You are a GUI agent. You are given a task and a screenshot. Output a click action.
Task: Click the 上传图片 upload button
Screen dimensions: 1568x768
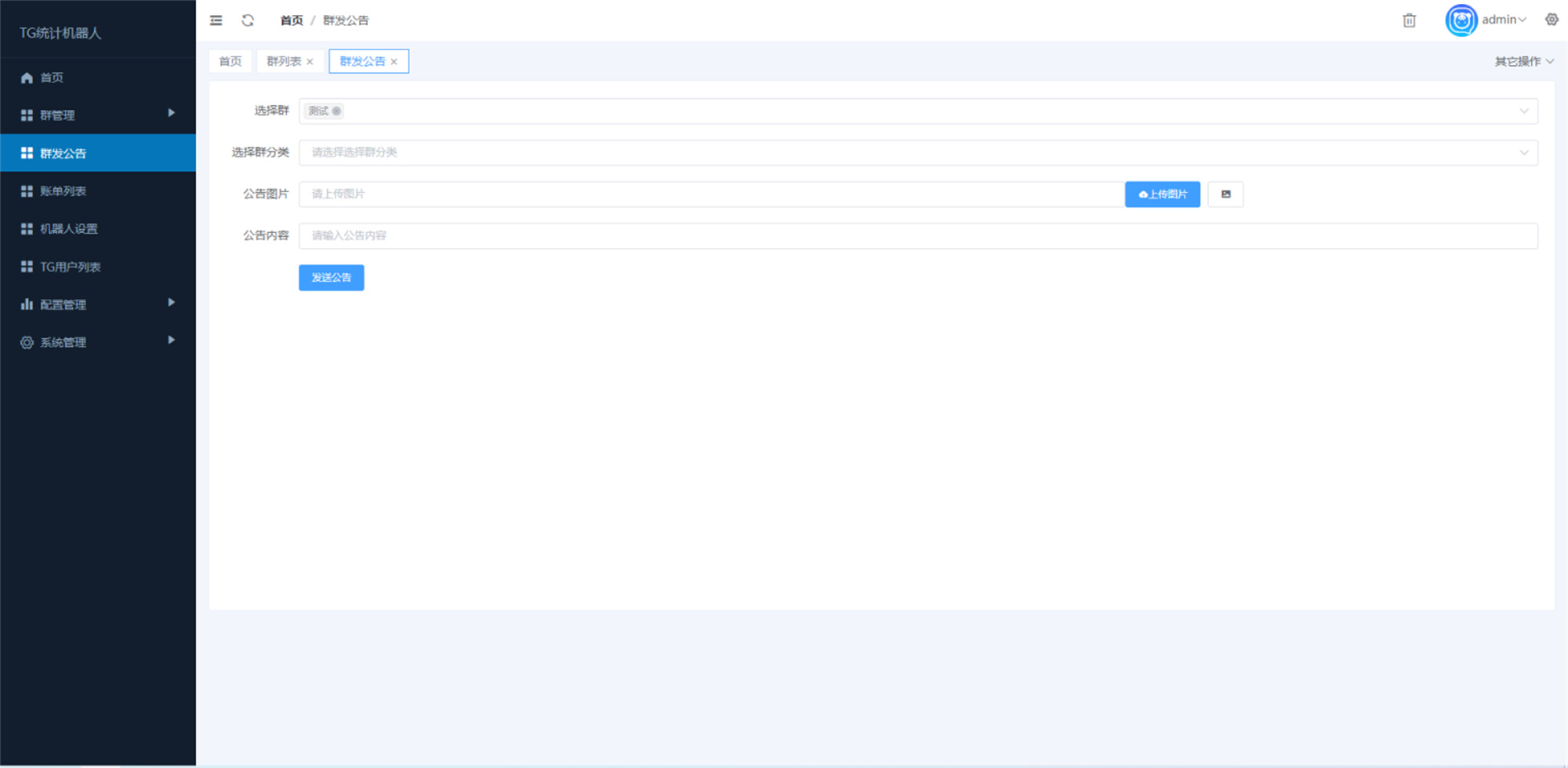point(1162,194)
